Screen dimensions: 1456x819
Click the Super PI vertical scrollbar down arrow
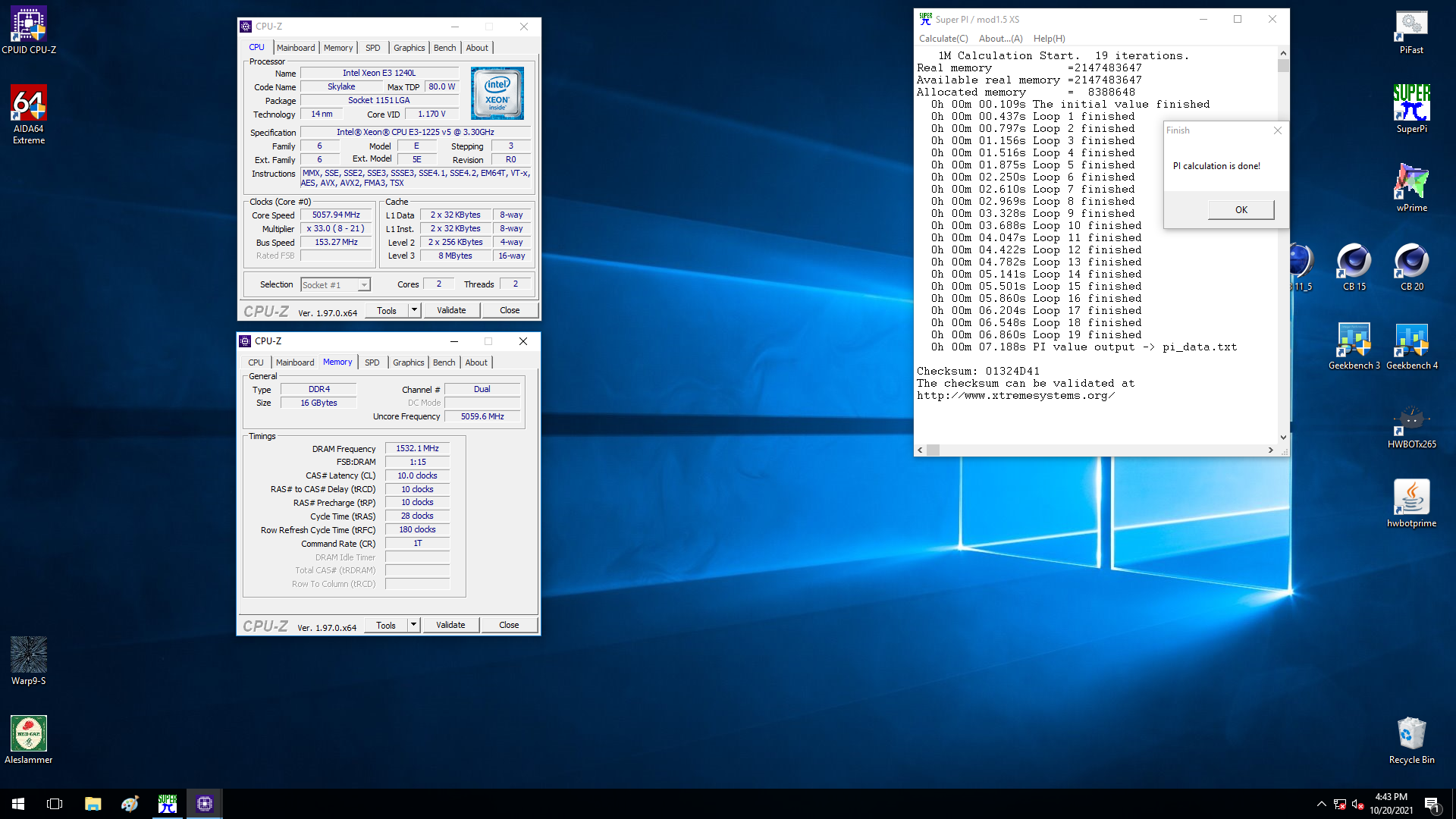tap(1283, 438)
